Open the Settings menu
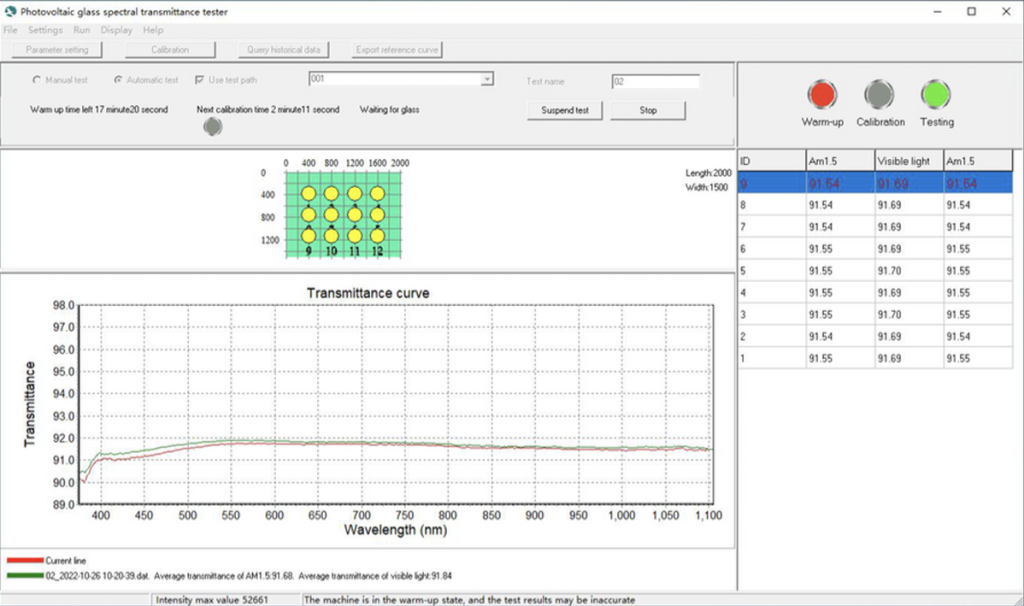Image resolution: width=1024 pixels, height=606 pixels. [45, 30]
